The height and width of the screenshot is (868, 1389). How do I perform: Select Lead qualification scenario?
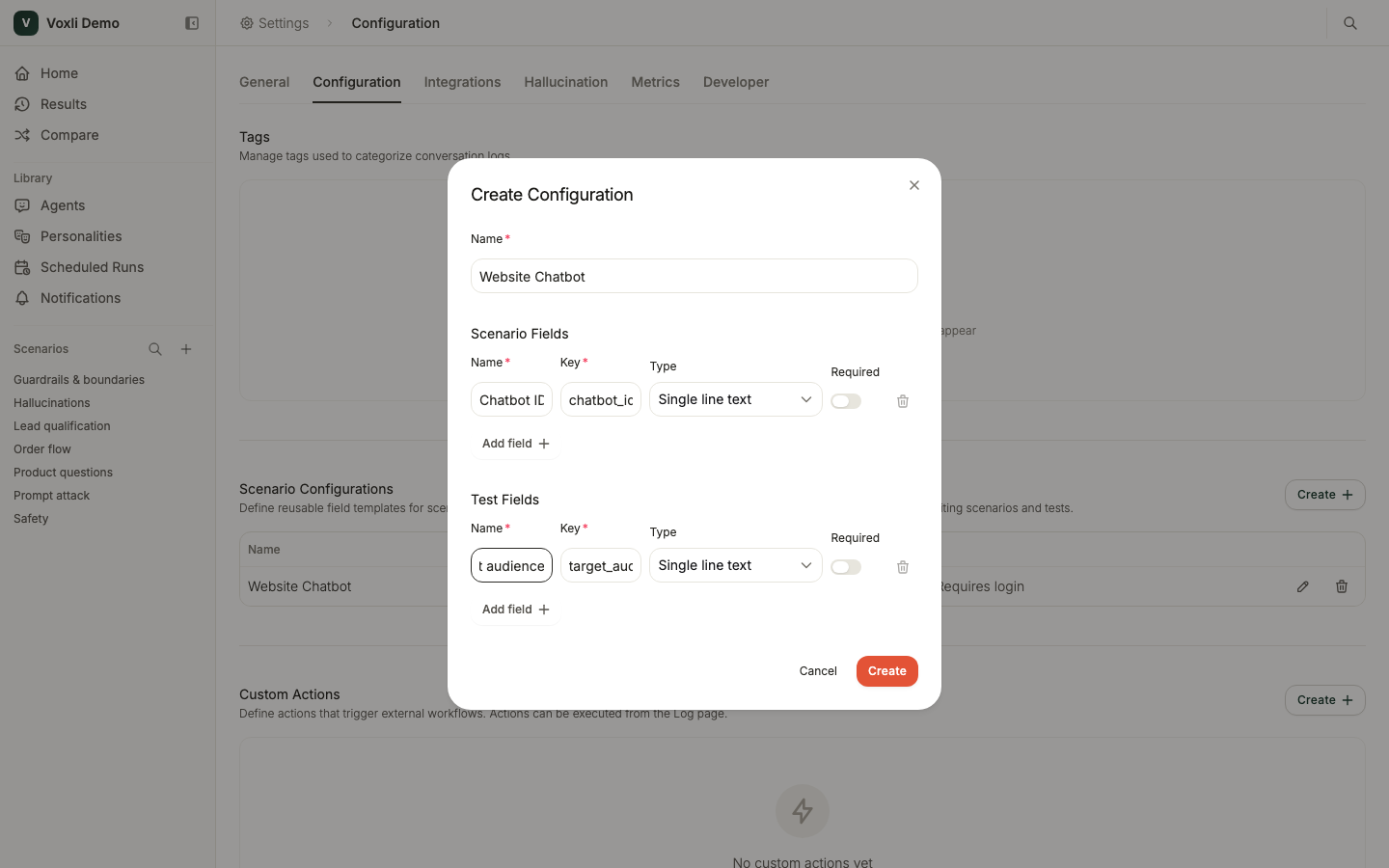[62, 426]
